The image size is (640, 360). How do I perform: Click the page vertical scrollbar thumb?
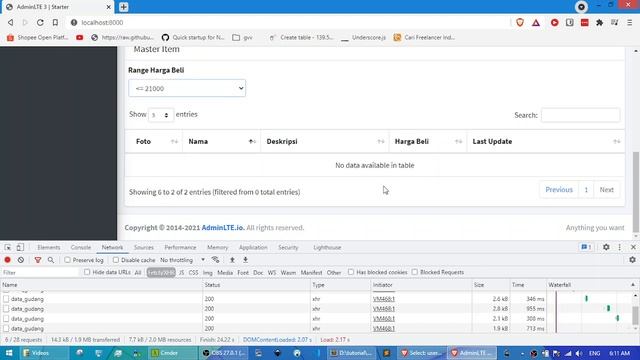tap(636, 192)
